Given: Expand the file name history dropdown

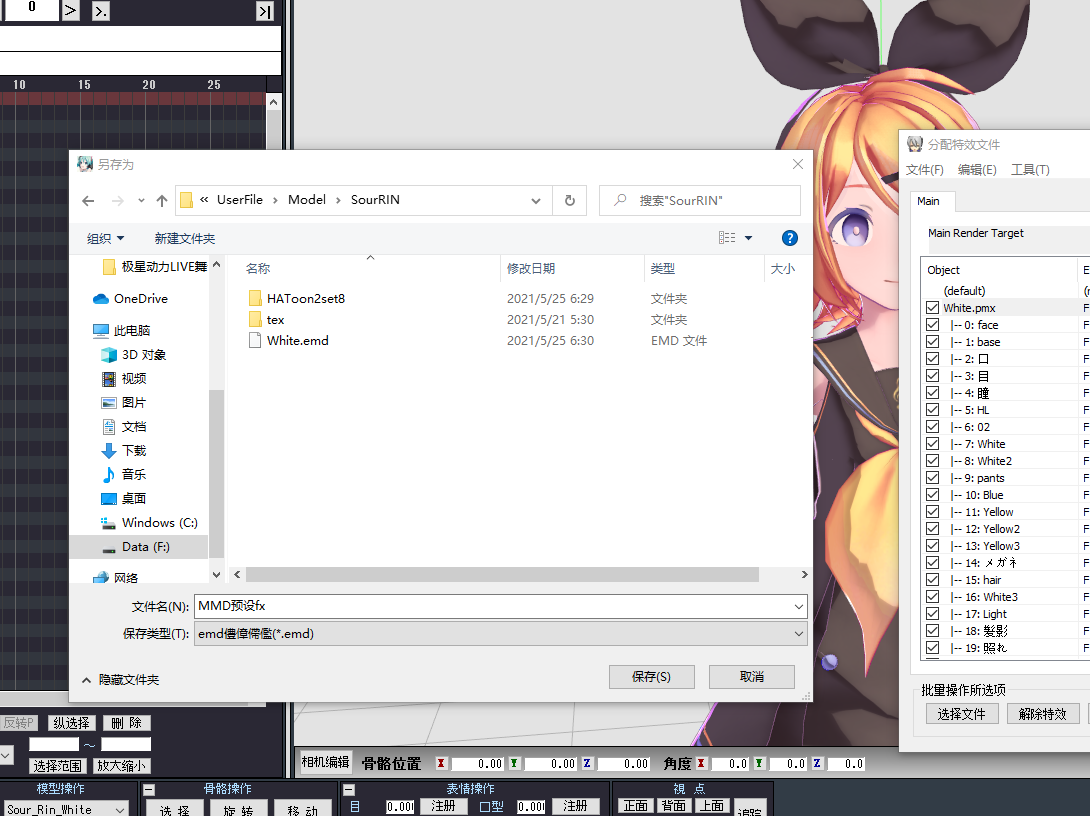Looking at the screenshot, I should pos(799,607).
